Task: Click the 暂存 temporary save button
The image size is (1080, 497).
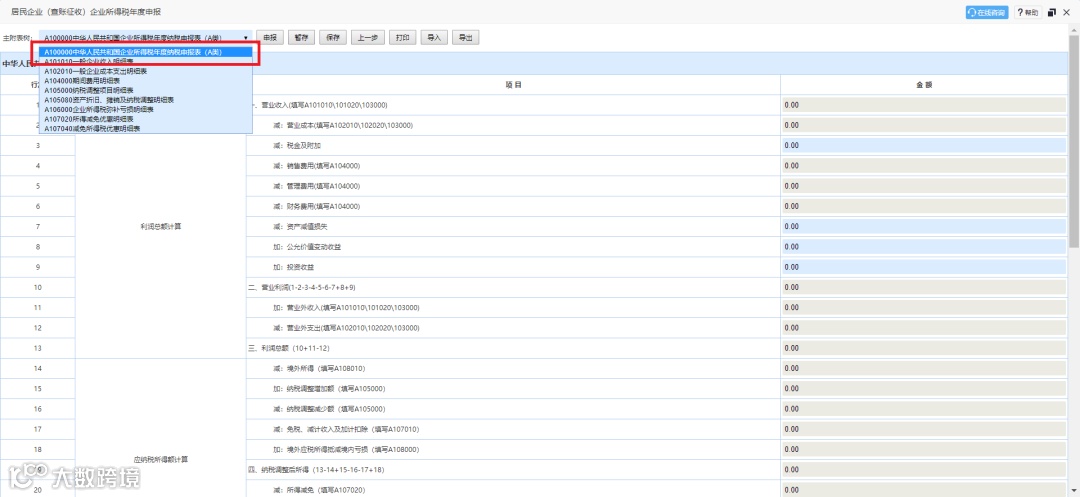Action: coord(302,38)
